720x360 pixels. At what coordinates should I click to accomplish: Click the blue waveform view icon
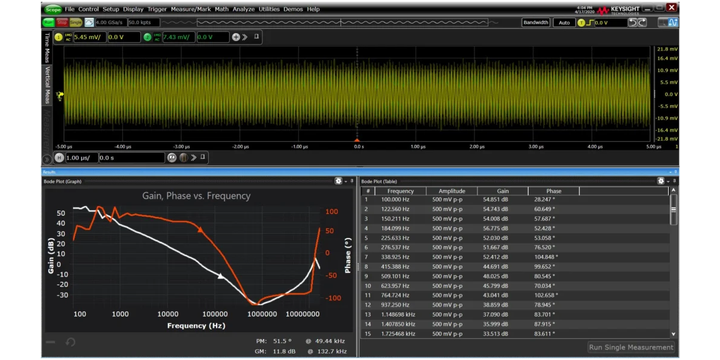click(x=673, y=22)
